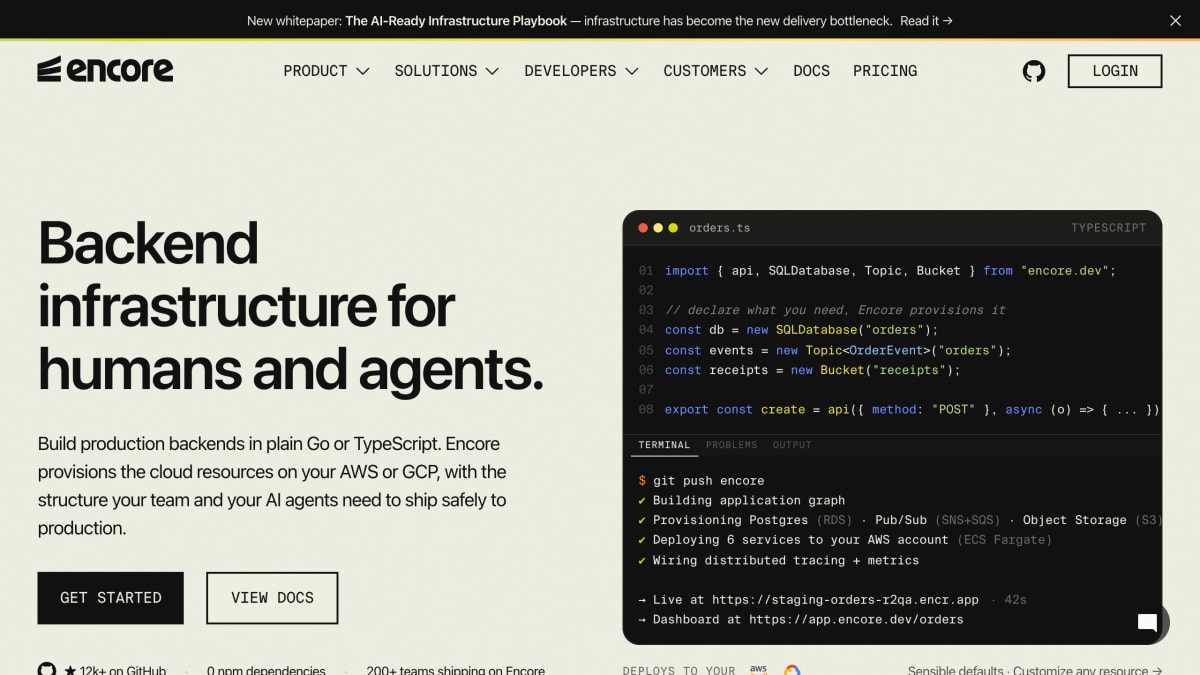Switch to the Problems tab
This screenshot has width=1200, height=675.
(731, 445)
